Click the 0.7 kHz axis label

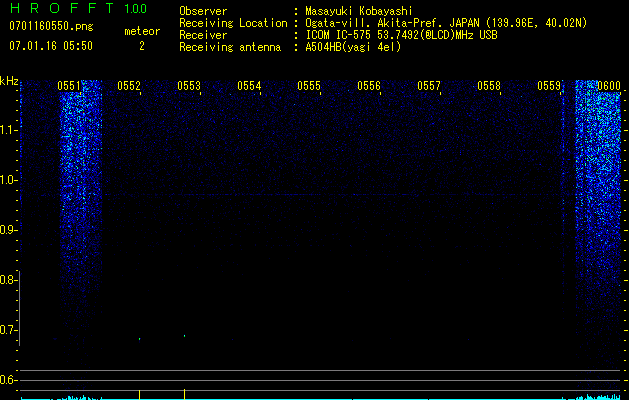click(x=8, y=330)
